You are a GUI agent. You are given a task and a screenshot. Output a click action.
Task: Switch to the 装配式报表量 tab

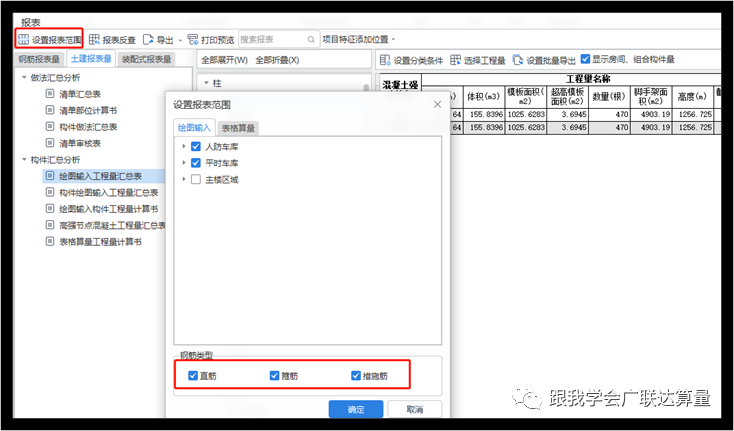(x=147, y=59)
